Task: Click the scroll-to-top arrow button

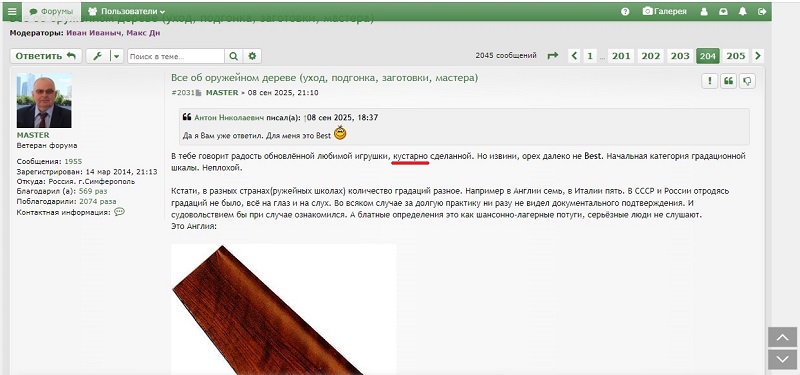Action: click(782, 337)
